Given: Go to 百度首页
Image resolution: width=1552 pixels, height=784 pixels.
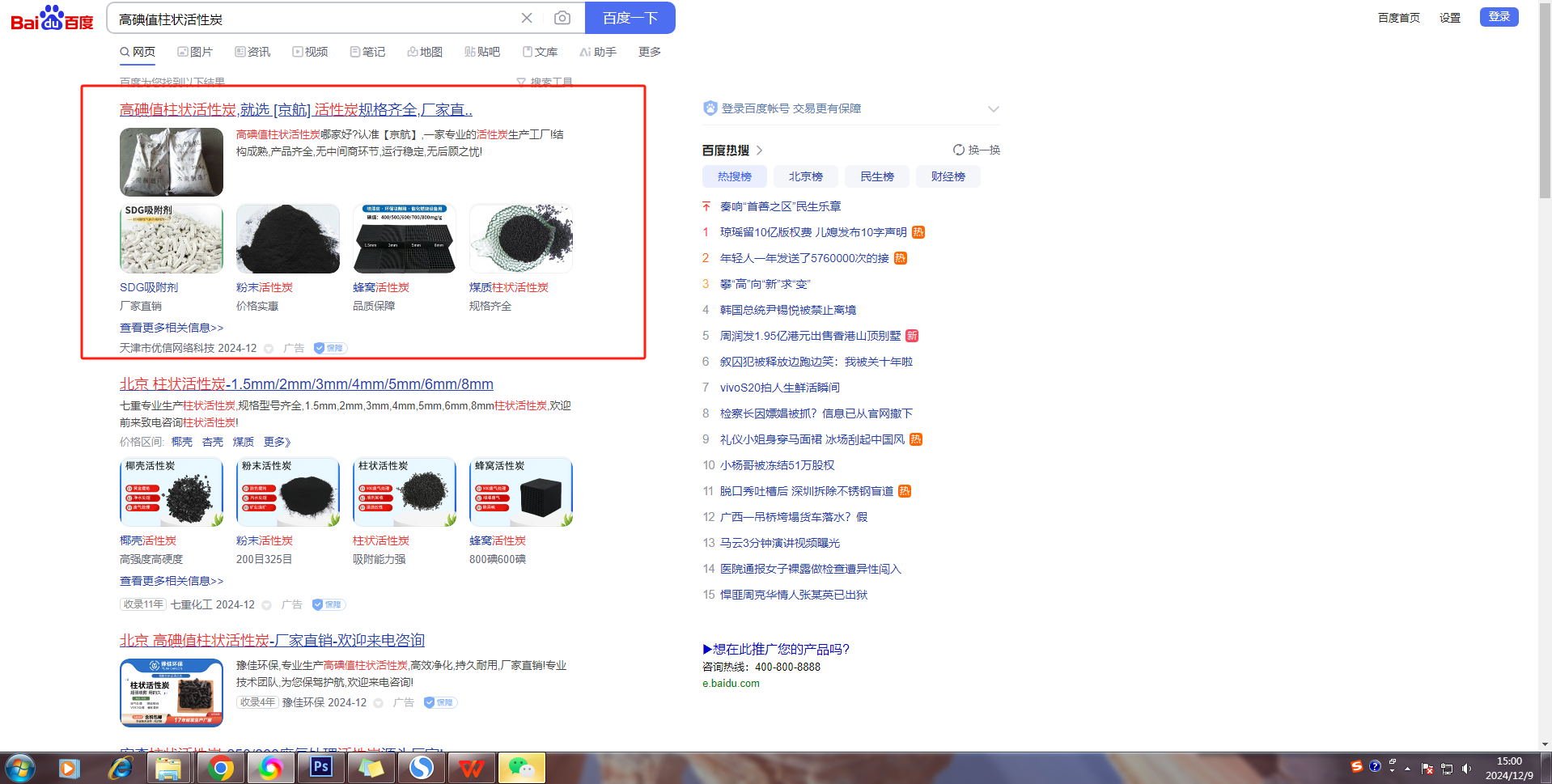Looking at the screenshot, I should click(1399, 18).
